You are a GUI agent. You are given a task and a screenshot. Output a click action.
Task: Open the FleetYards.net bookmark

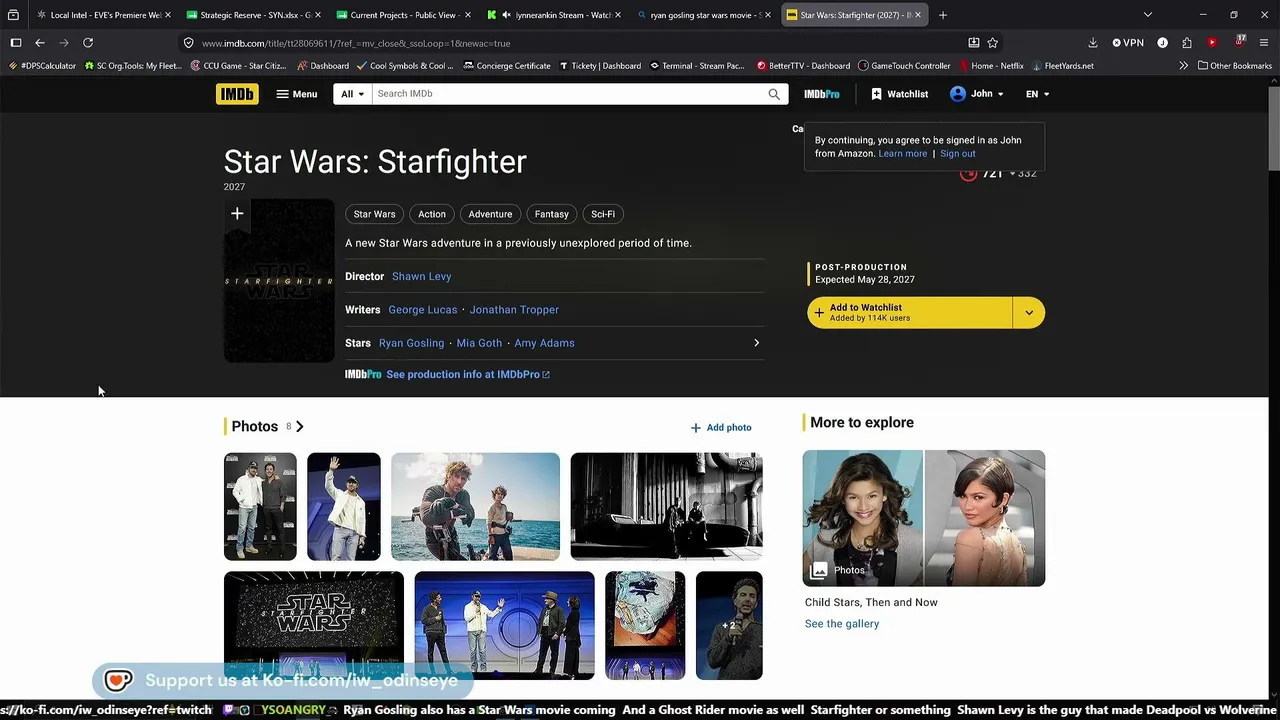point(1062,66)
